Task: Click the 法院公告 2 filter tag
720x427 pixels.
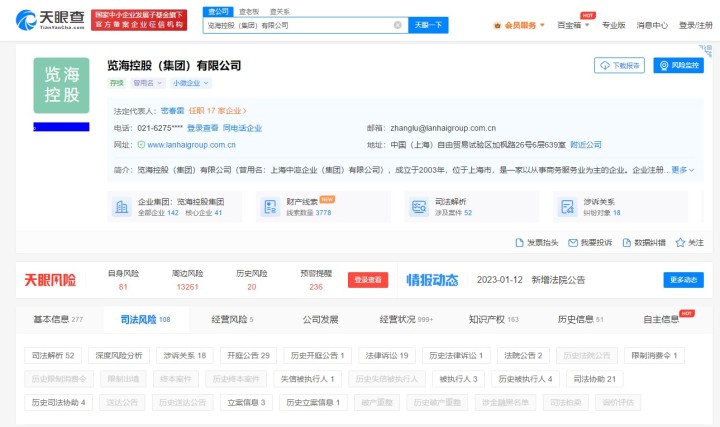Action: click(523, 355)
